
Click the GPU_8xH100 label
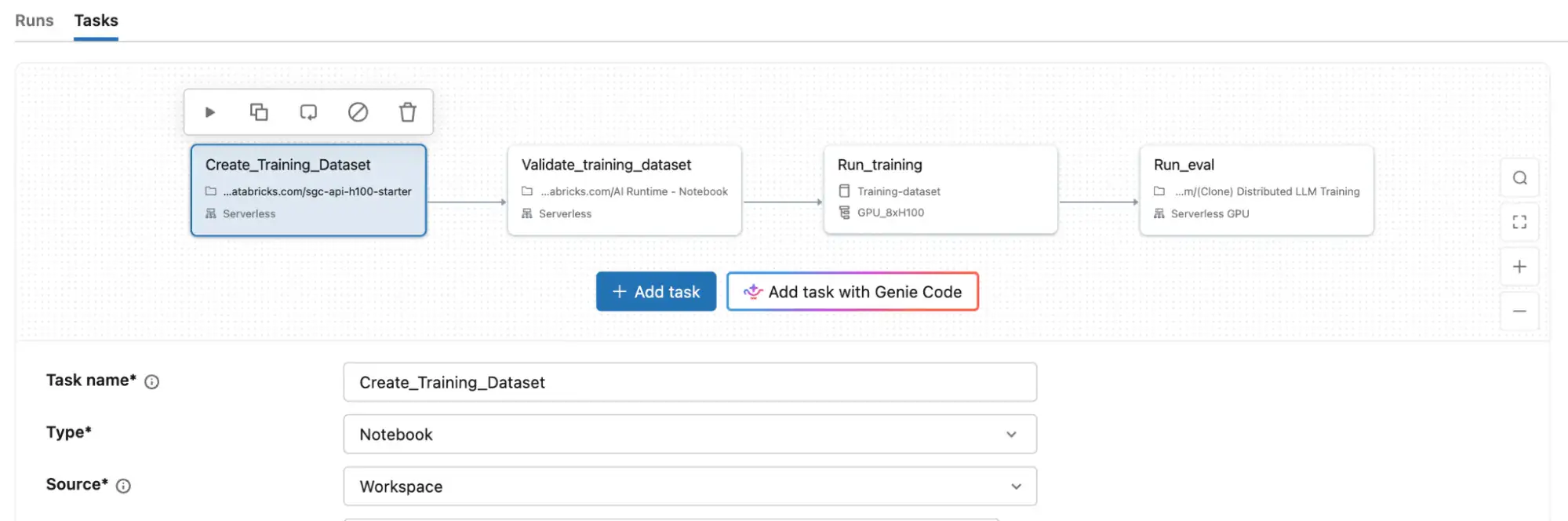890,213
